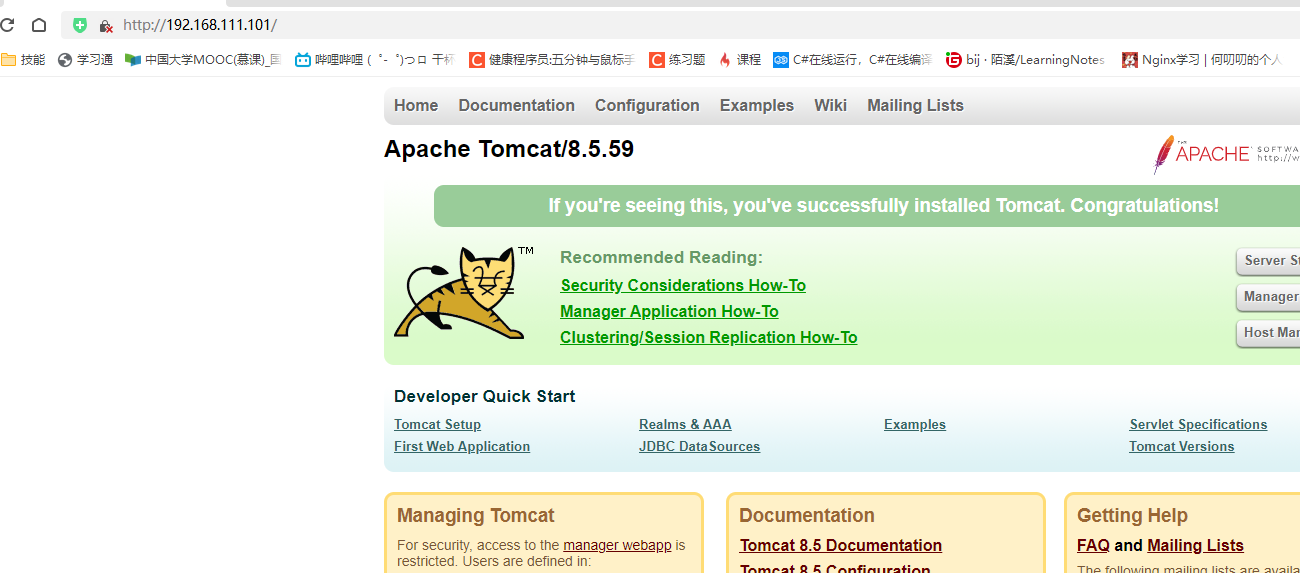This screenshot has height=573, width=1300.
Task: Open the Tomcat 8.5 Documentation link
Action: pos(841,545)
